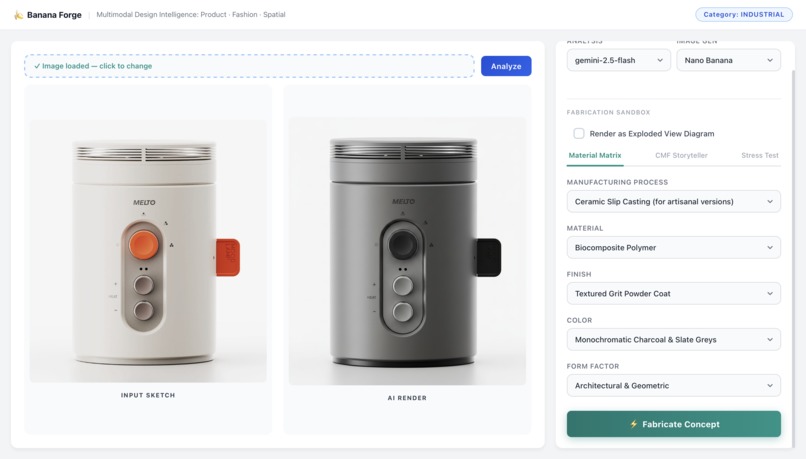Click the Multimodal Design Intelligence subtitle text
The width and height of the screenshot is (806, 459).
click(191, 14)
